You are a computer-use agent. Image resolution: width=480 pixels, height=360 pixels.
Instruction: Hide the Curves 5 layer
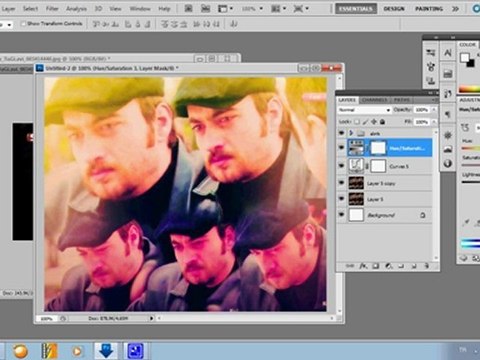click(341, 165)
